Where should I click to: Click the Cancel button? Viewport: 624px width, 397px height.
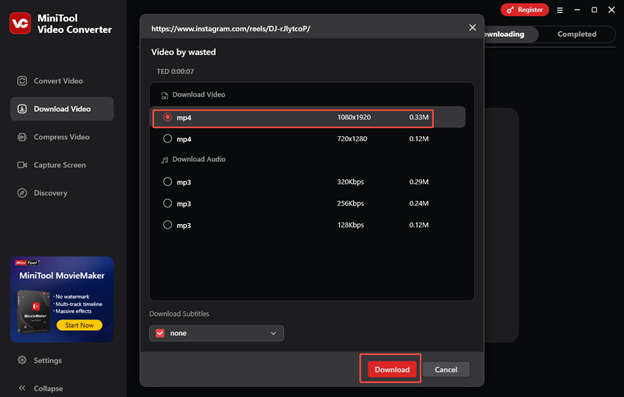click(x=446, y=369)
